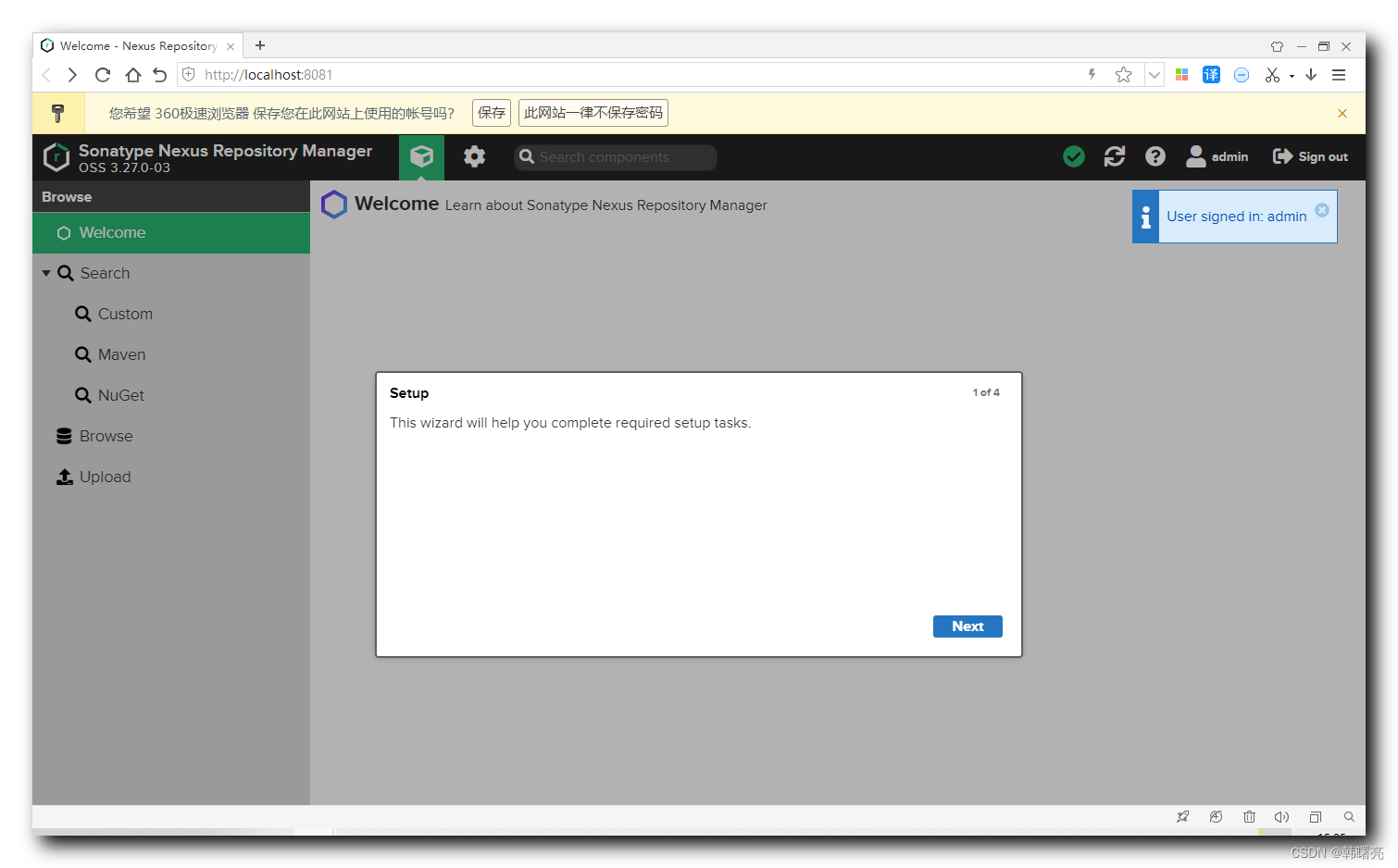
Task: Select the Welcome - Nexus Repository tab
Action: [x=138, y=45]
